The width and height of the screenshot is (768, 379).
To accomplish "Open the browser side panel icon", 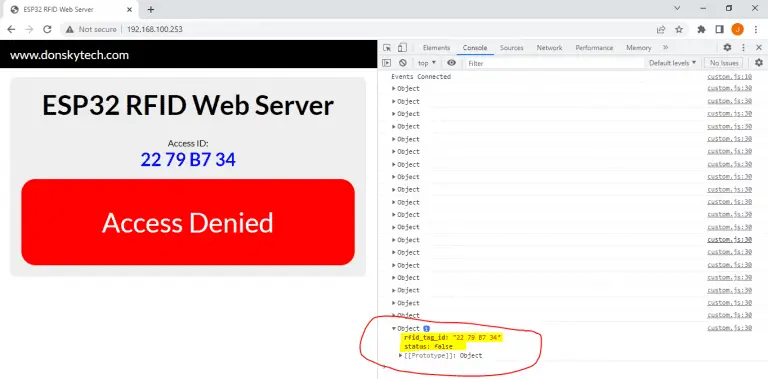I will tap(719, 29).
